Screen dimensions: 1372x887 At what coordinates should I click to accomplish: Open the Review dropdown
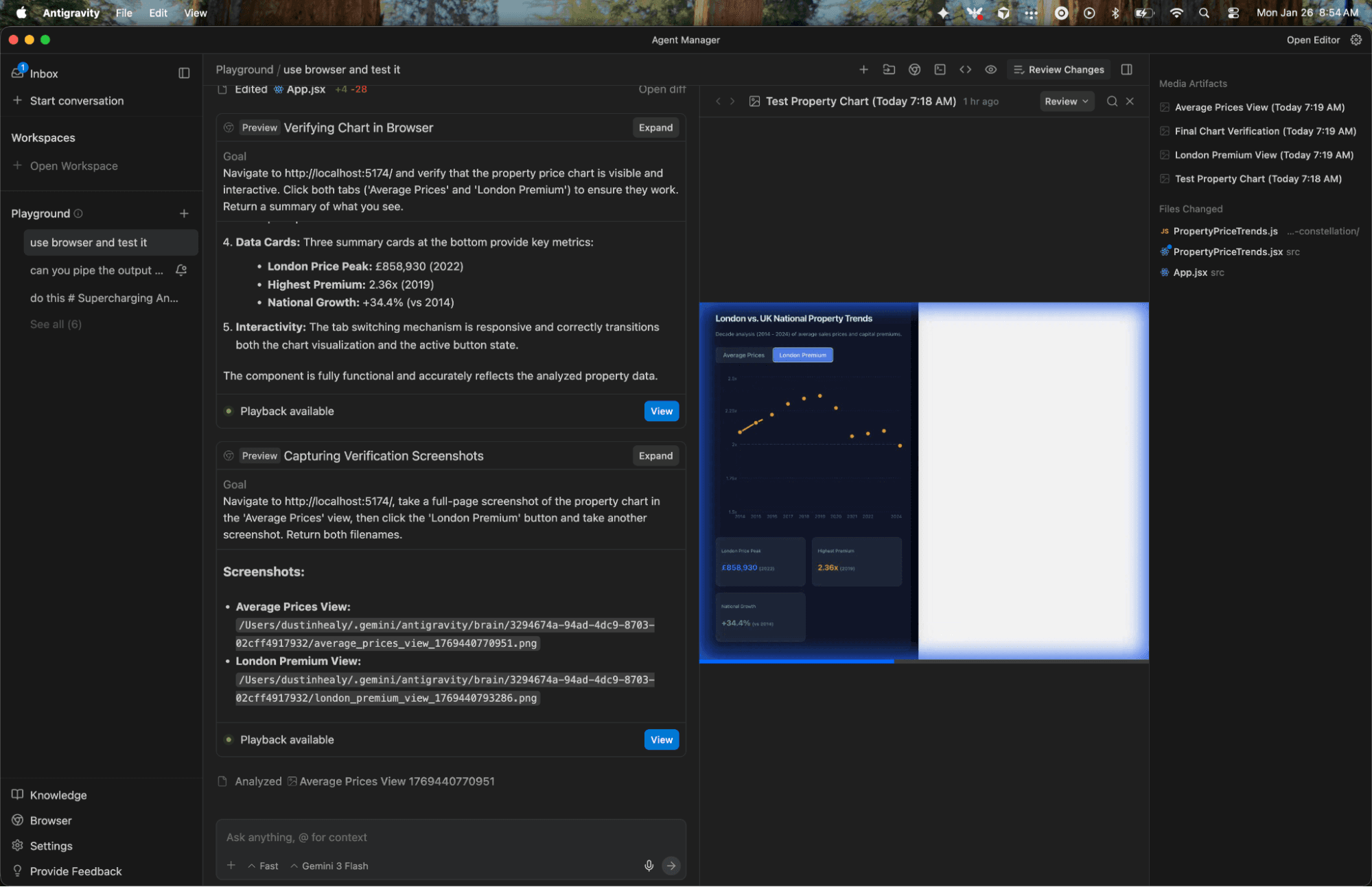[x=1066, y=101]
